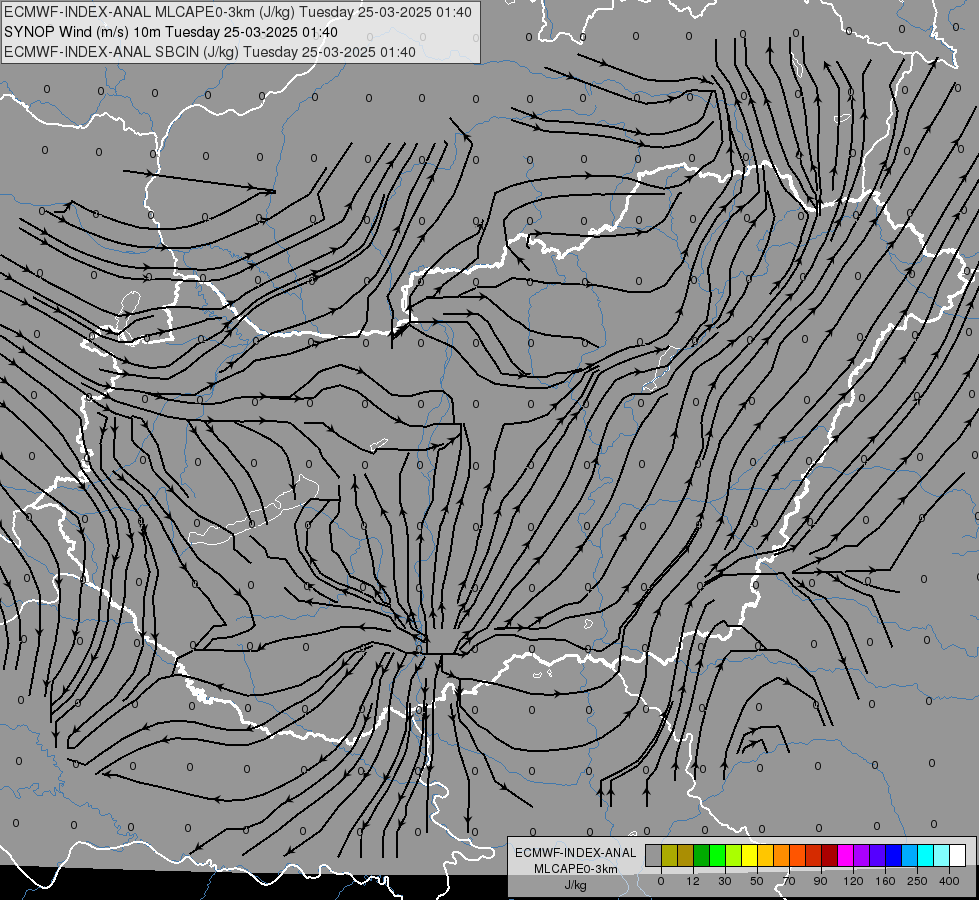
Task: Click the 'SYNOP Wind (m/s) 10m' title line
Action: (x=170, y=32)
